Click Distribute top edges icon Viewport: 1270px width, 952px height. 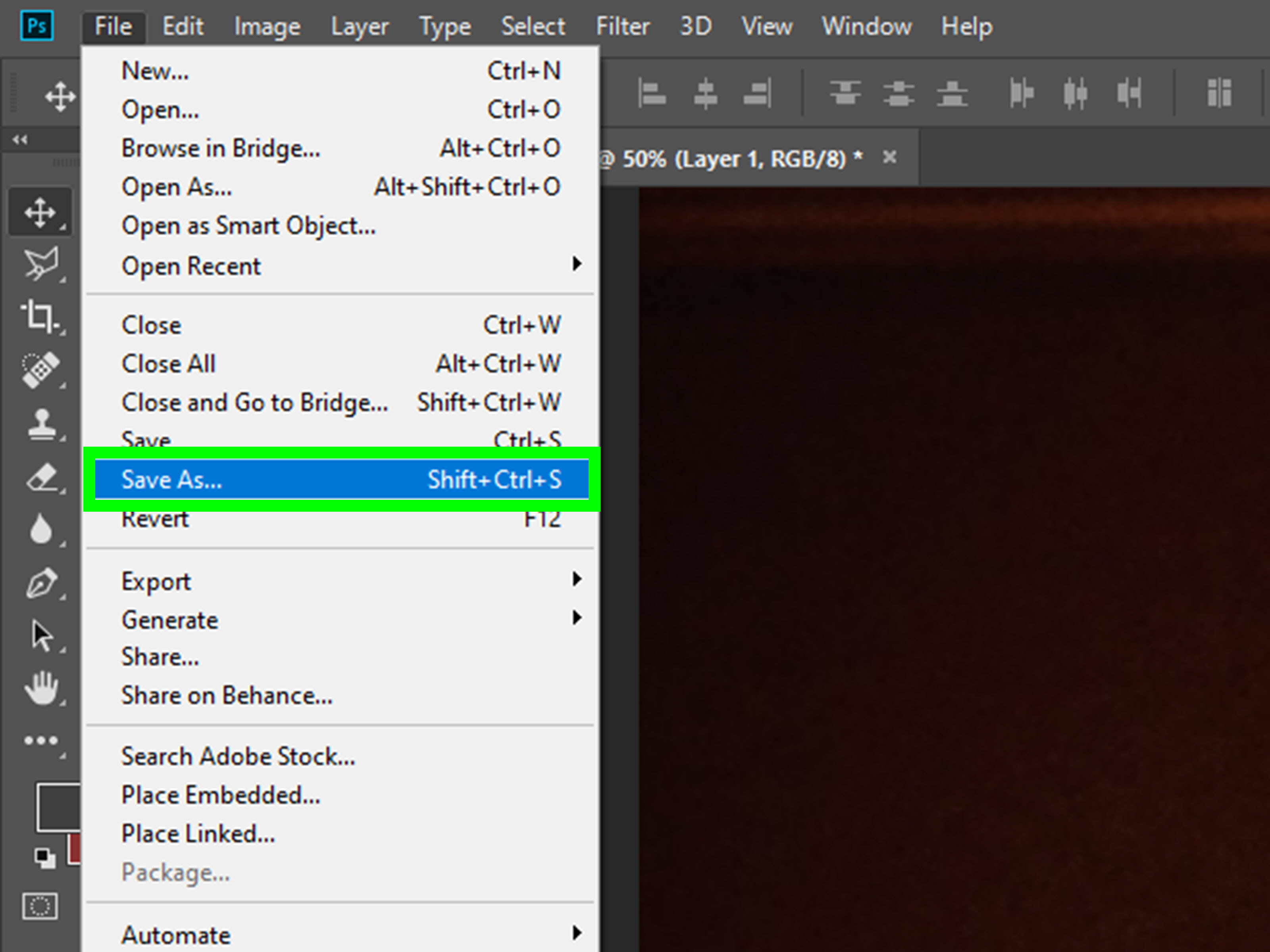click(845, 93)
